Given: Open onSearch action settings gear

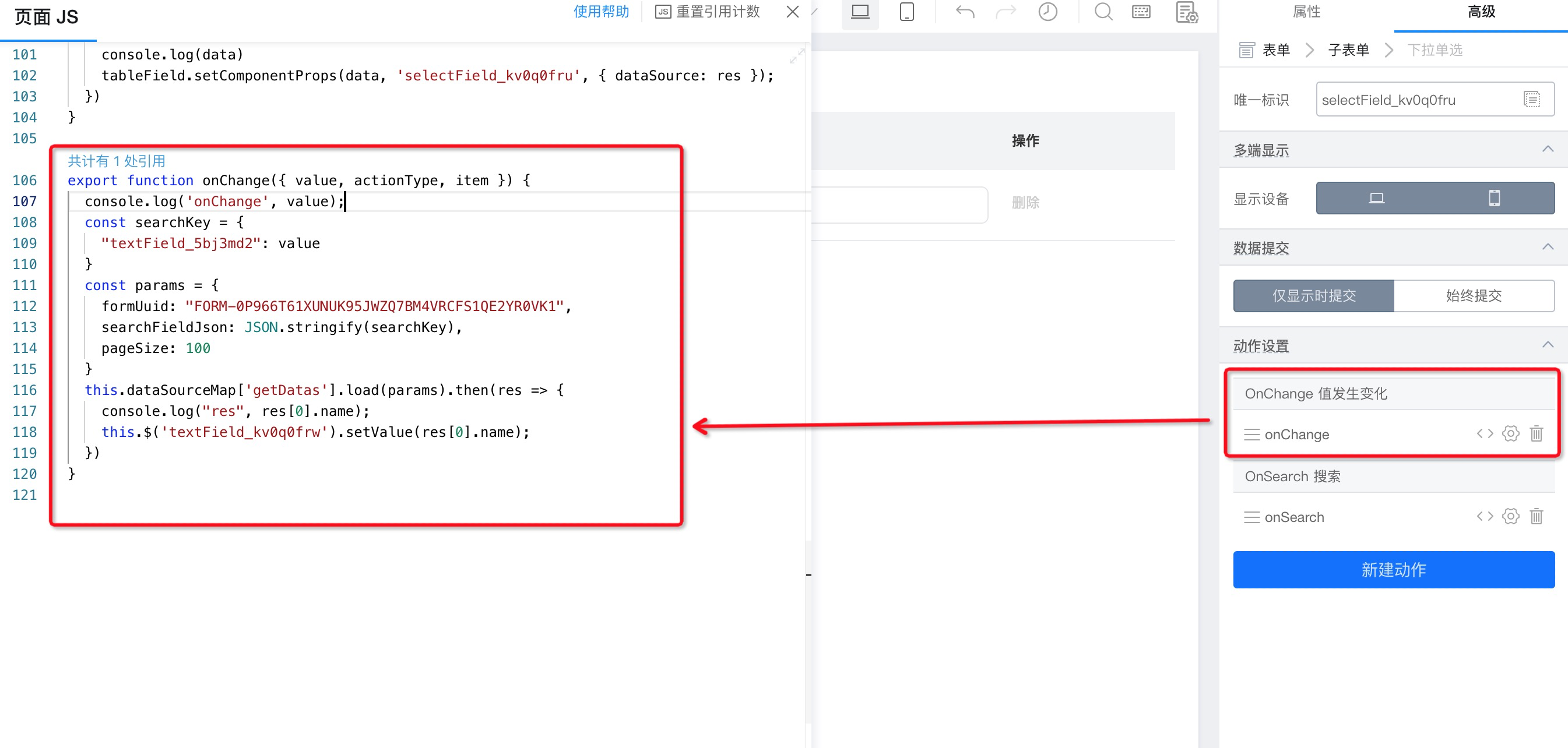Looking at the screenshot, I should pos(1511,516).
